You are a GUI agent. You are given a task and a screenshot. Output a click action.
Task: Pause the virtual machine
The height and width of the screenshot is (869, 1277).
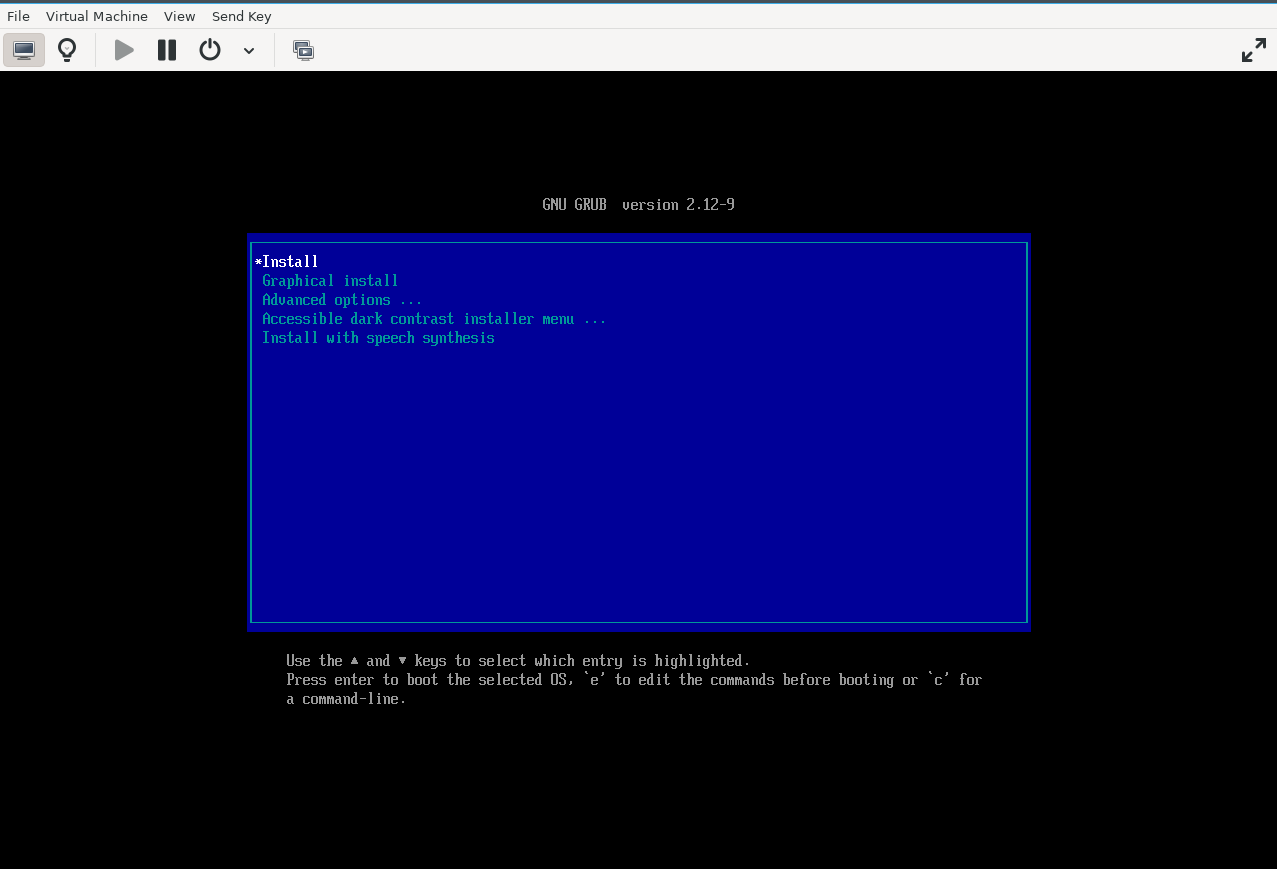(x=166, y=49)
